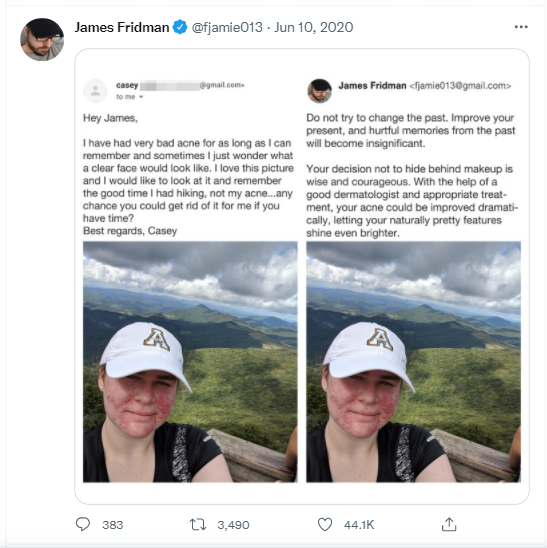Click the share upload icon
Viewport: 547px width, 548px height.
(x=449, y=524)
